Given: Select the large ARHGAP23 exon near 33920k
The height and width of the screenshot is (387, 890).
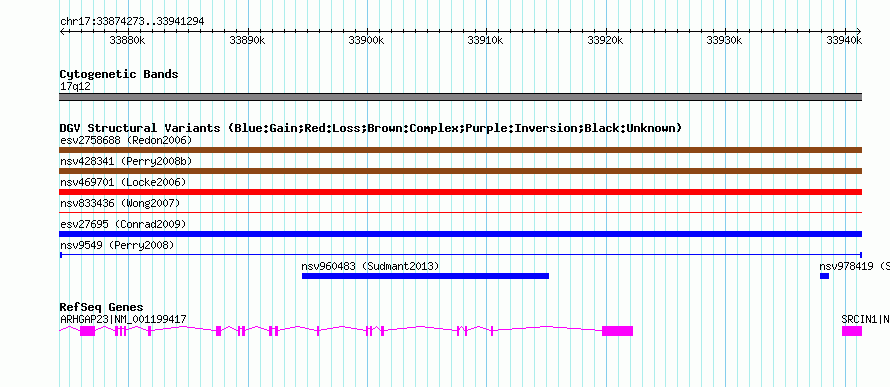Looking at the screenshot, I should (x=618, y=331).
